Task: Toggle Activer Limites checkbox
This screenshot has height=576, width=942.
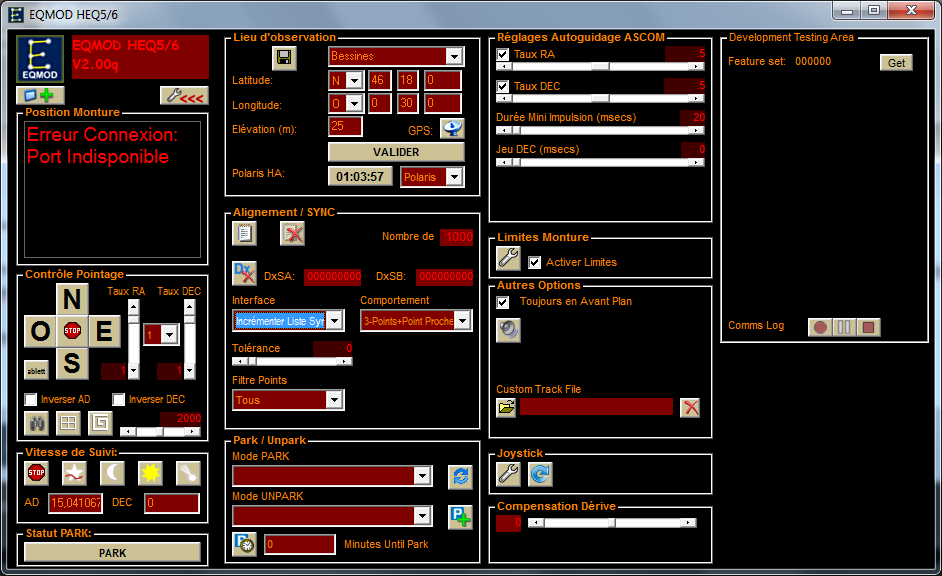Action: 534,262
